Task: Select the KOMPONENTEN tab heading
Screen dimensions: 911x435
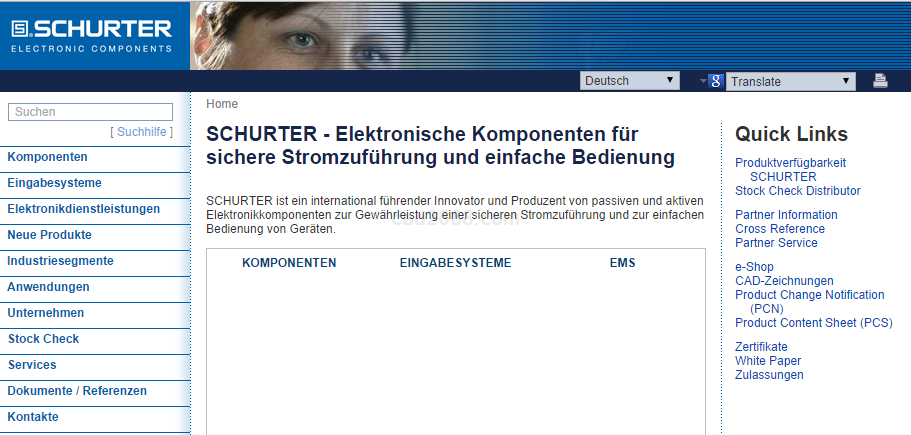Action: 289,263
